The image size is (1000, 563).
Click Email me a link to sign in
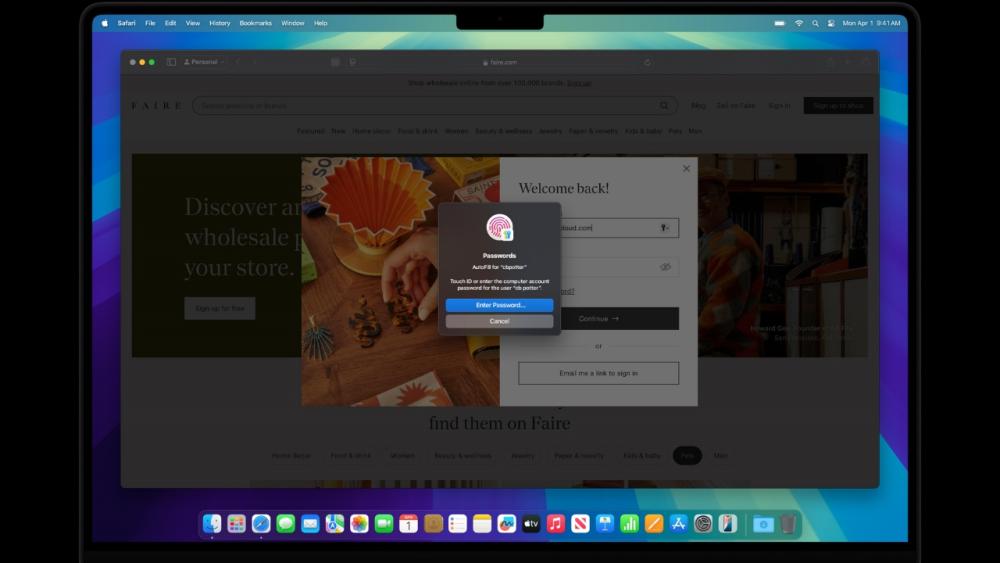point(598,374)
